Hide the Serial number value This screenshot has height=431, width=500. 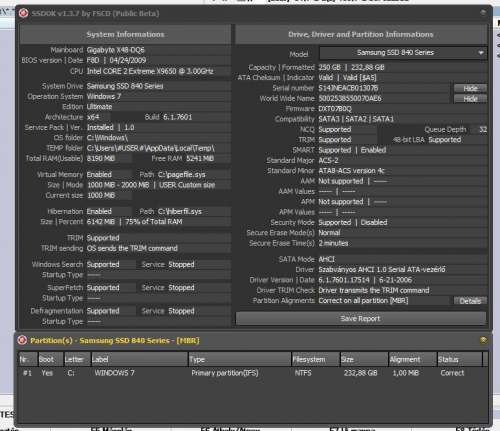point(470,88)
